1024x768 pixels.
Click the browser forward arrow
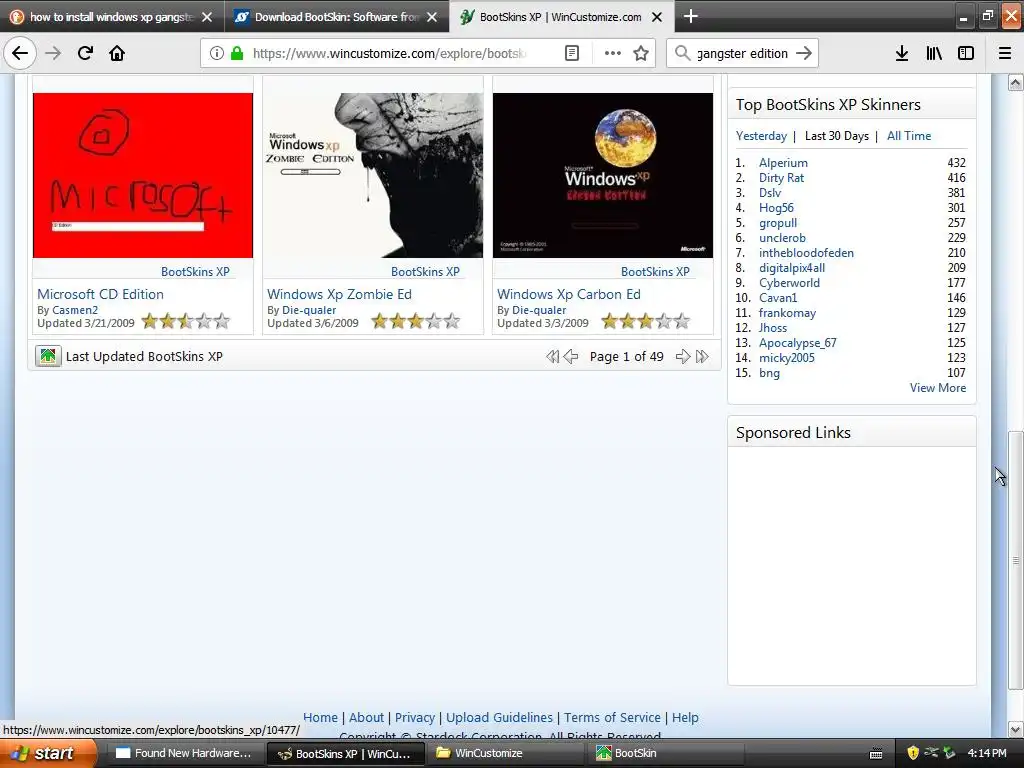point(53,53)
